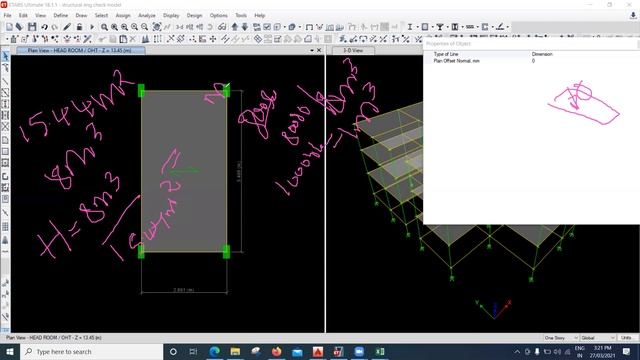
Task: Close the Plan View pane
Action: pos(319,50)
